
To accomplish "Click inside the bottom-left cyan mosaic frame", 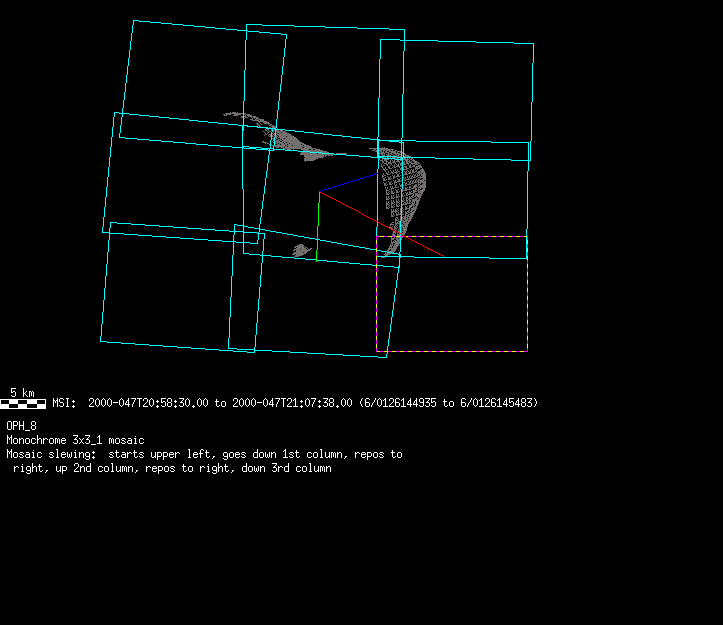I will click(x=165, y=290).
